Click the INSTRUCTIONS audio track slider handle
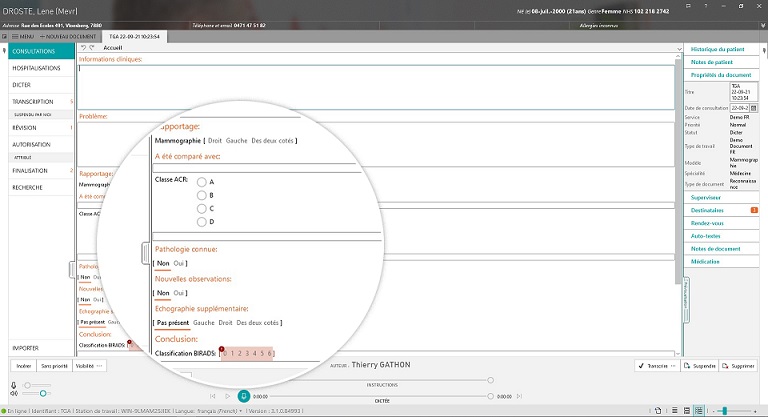 click(x=490, y=380)
